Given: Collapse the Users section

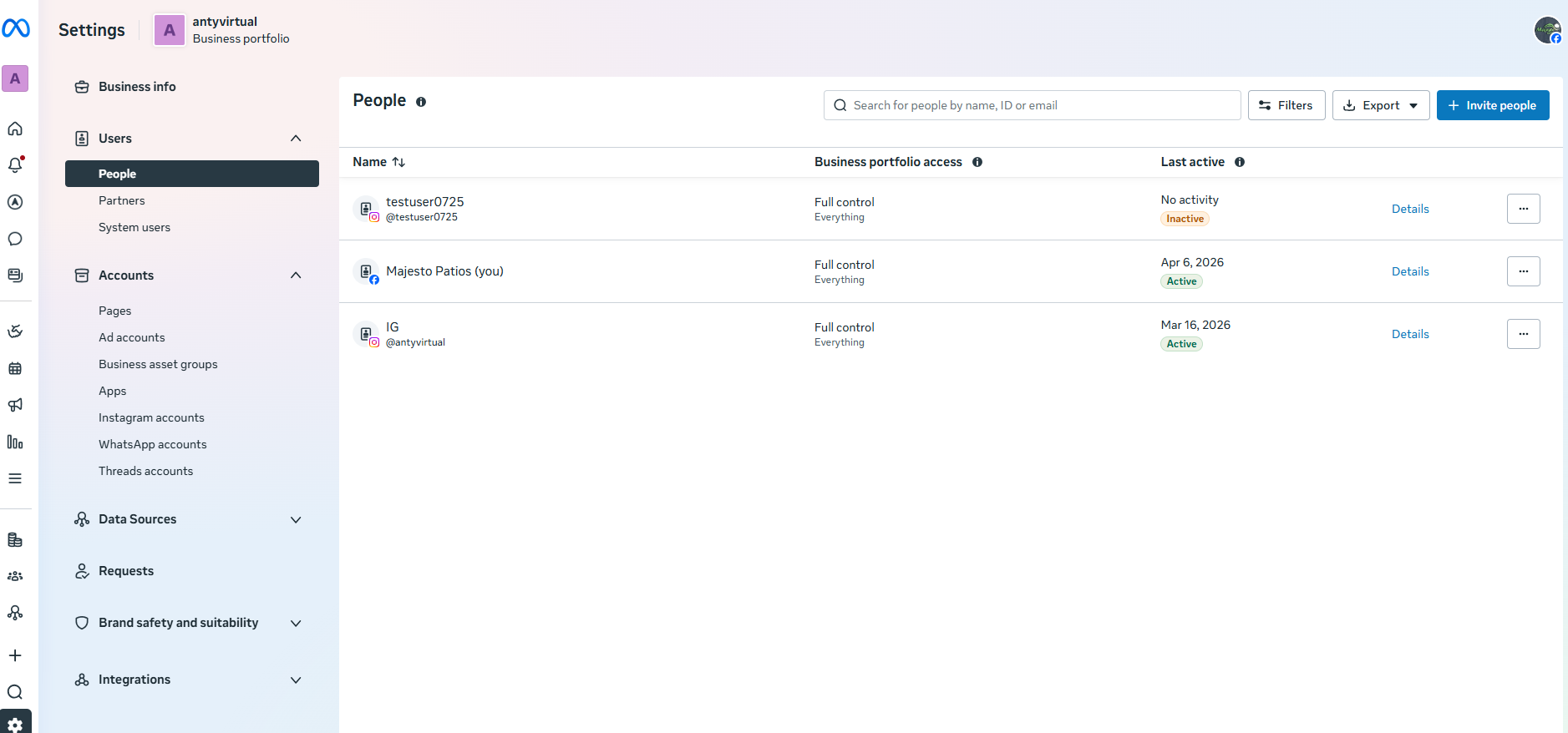Looking at the screenshot, I should (296, 139).
